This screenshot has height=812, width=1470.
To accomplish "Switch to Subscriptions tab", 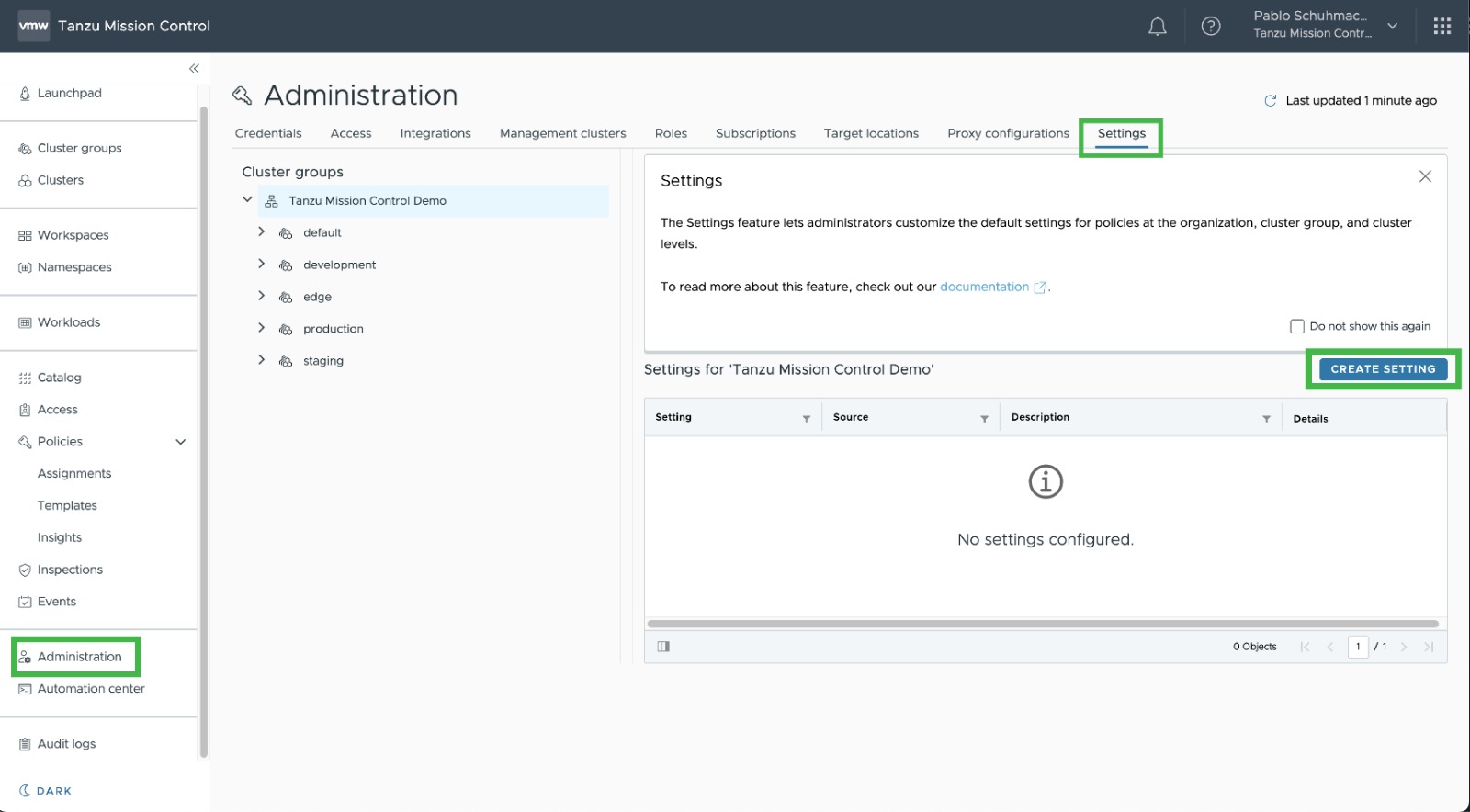I will tap(755, 133).
